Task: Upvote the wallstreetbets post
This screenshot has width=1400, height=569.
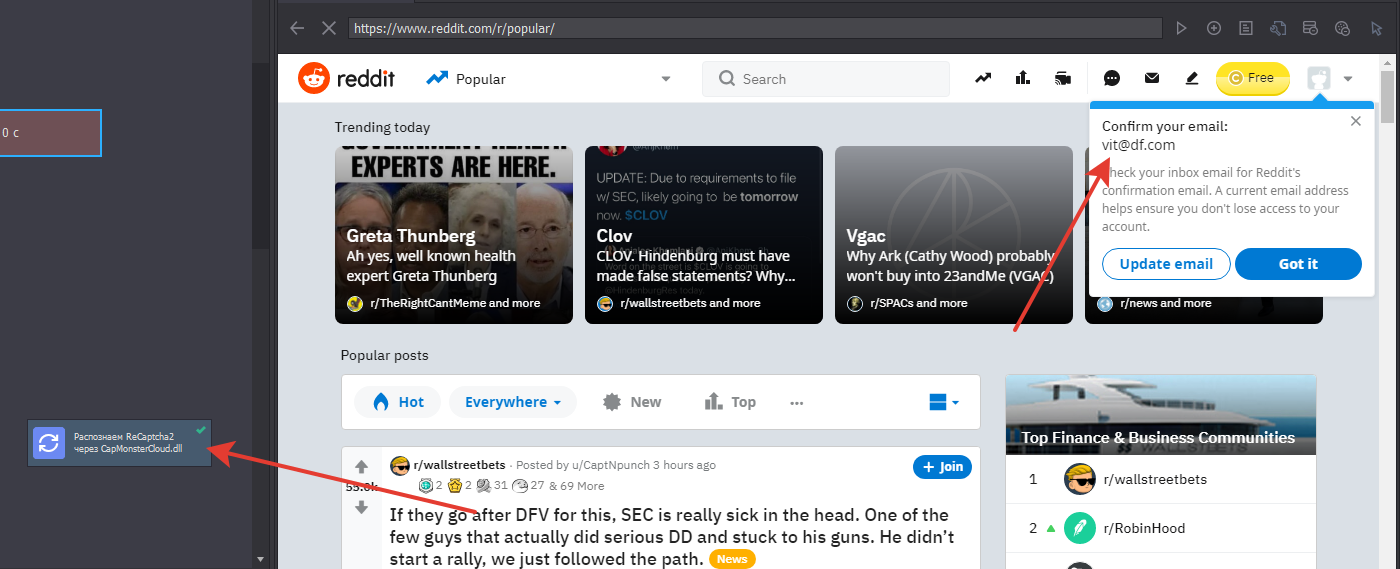Action: pos(361,467)
